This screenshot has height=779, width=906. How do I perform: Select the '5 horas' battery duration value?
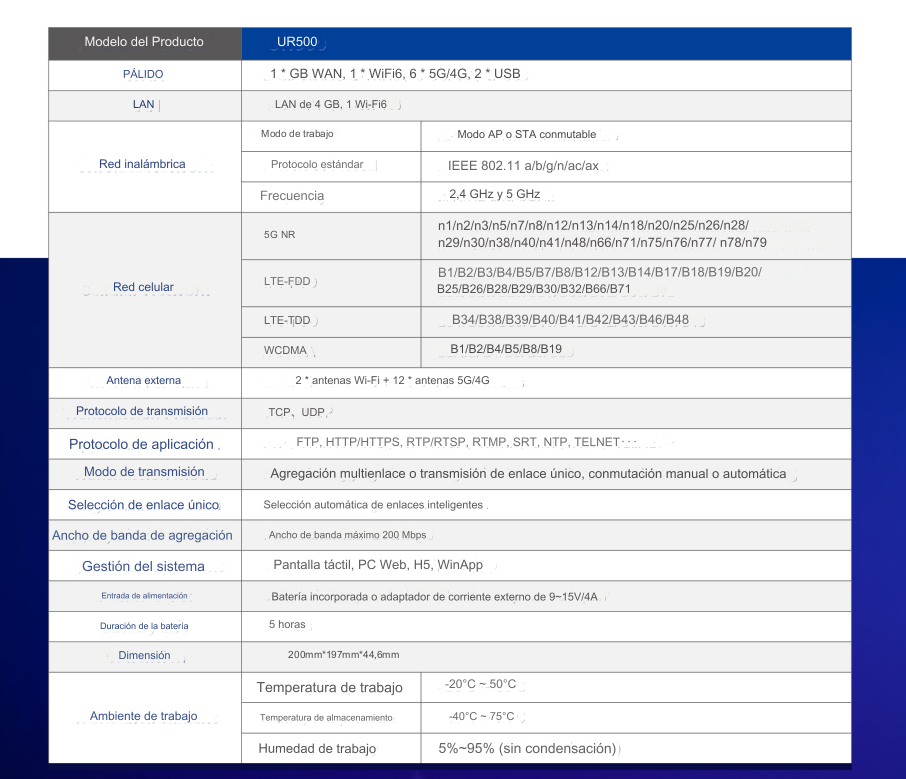[287, 625]
